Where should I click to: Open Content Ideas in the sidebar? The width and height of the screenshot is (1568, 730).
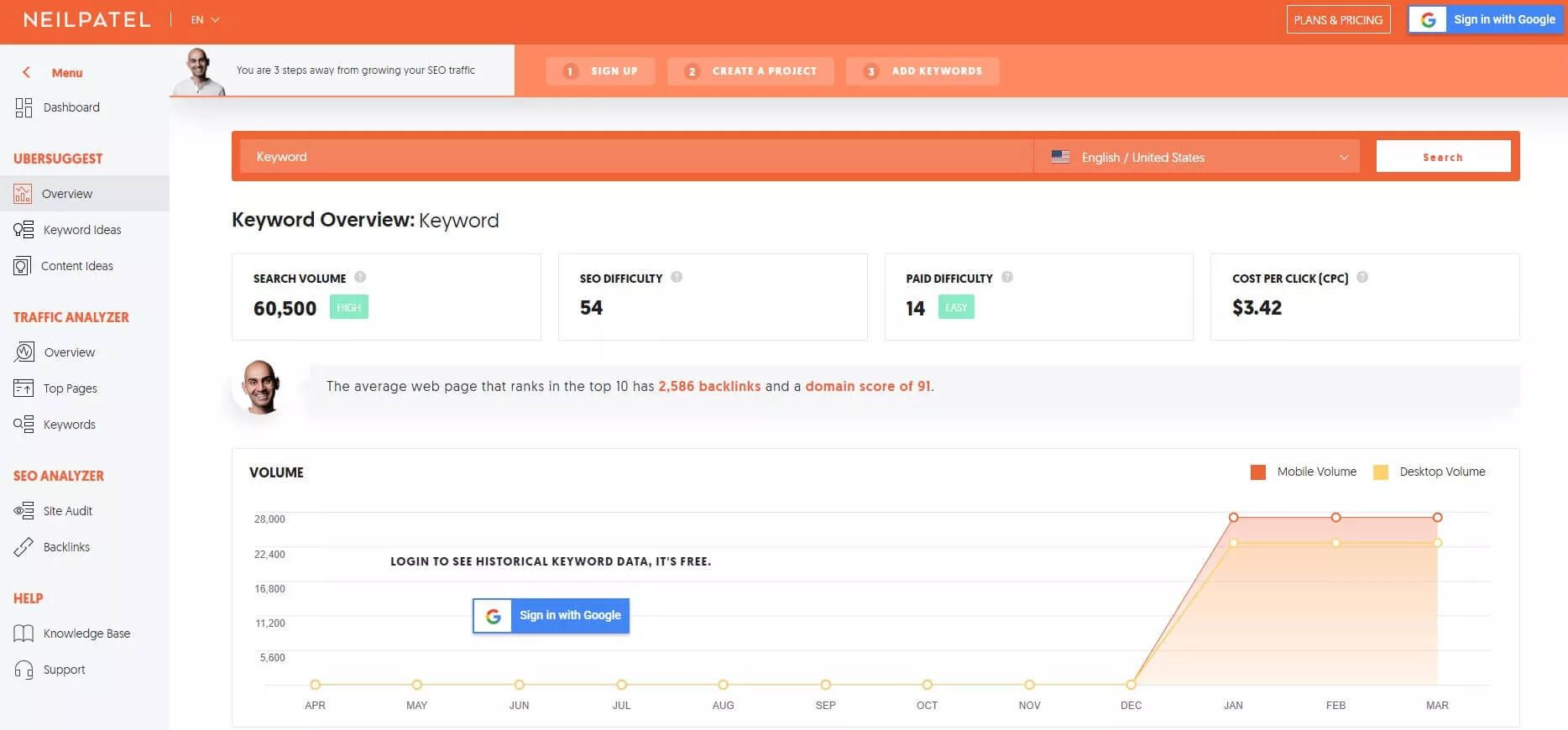(x=77, y=266)
